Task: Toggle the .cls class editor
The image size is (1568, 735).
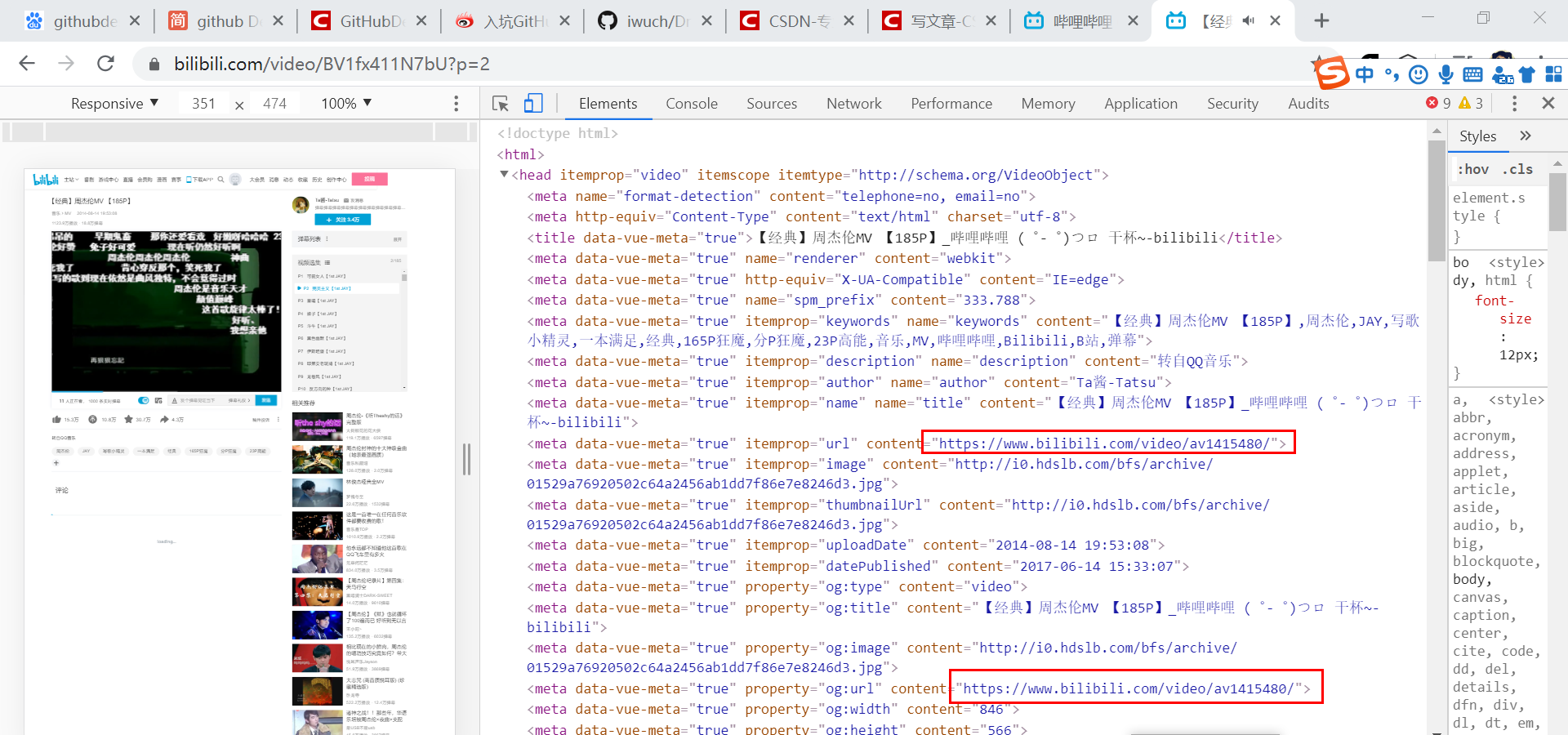Action: (x=1517, y=169)
